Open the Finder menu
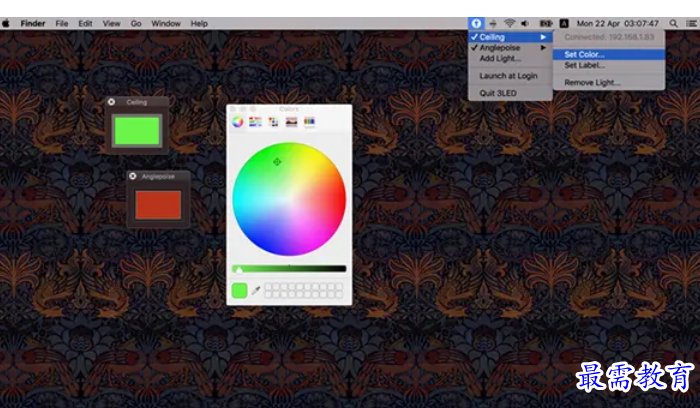The height and width of the screenshot is (408, 700). (x=33, y=23)
